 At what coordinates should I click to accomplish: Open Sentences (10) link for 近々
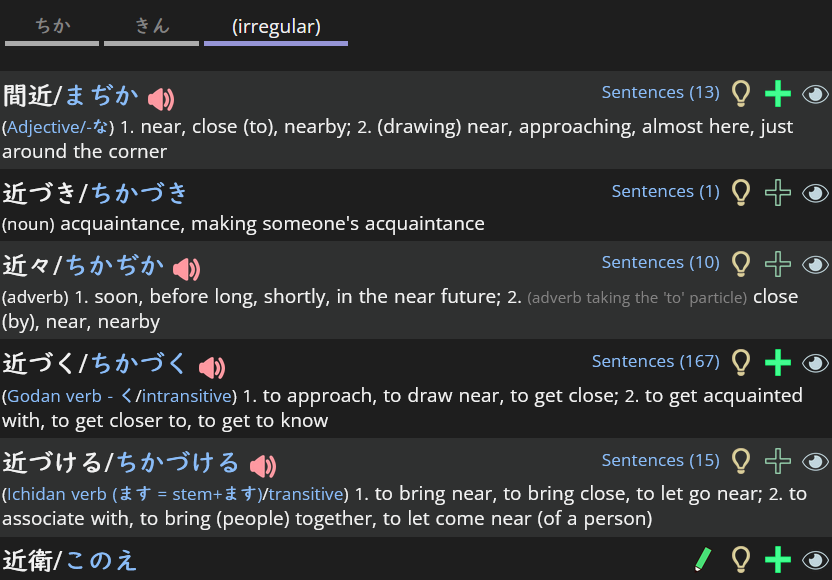point(660,262)
